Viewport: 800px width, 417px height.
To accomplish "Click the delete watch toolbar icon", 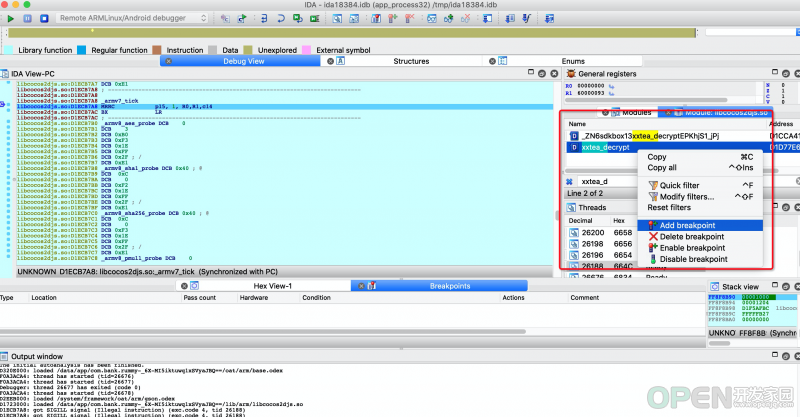I will [465, 18].
